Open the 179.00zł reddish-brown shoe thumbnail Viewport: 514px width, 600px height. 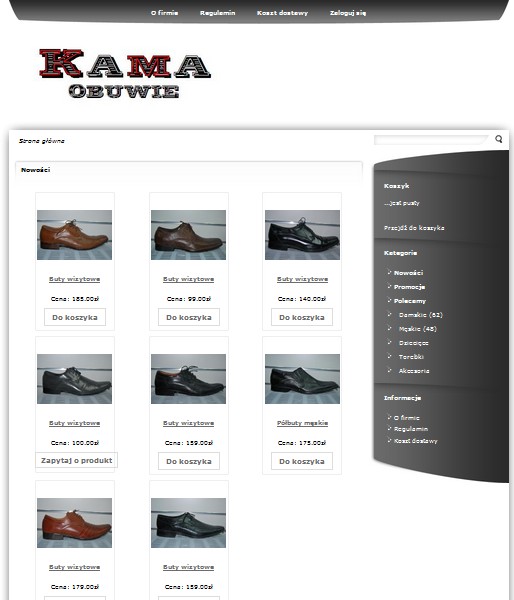(75, 523)
